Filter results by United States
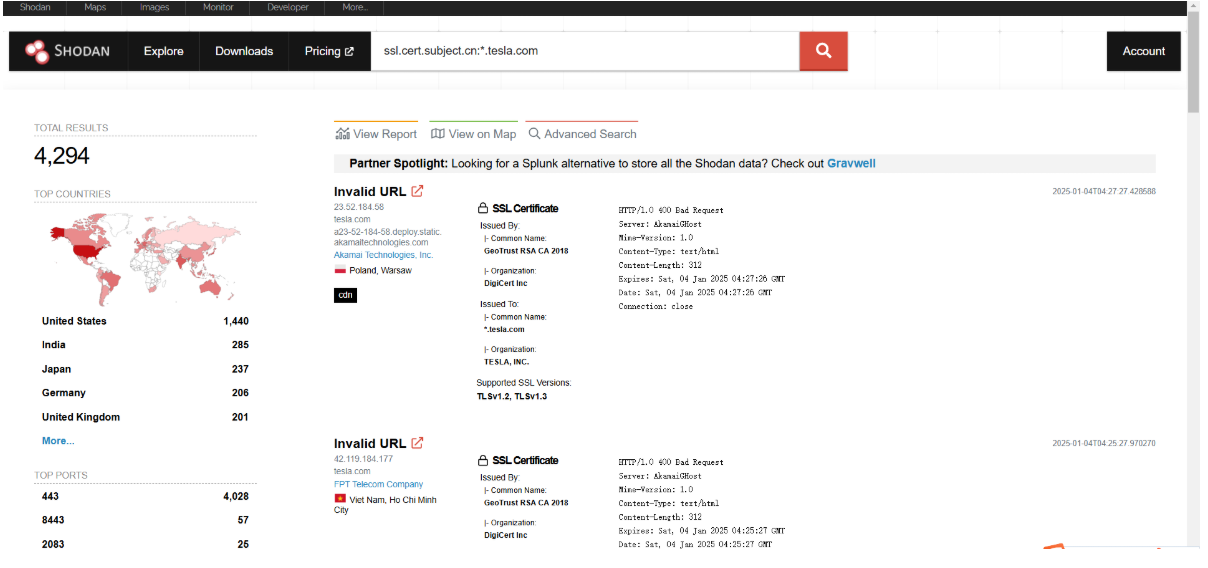 point(74,321)
